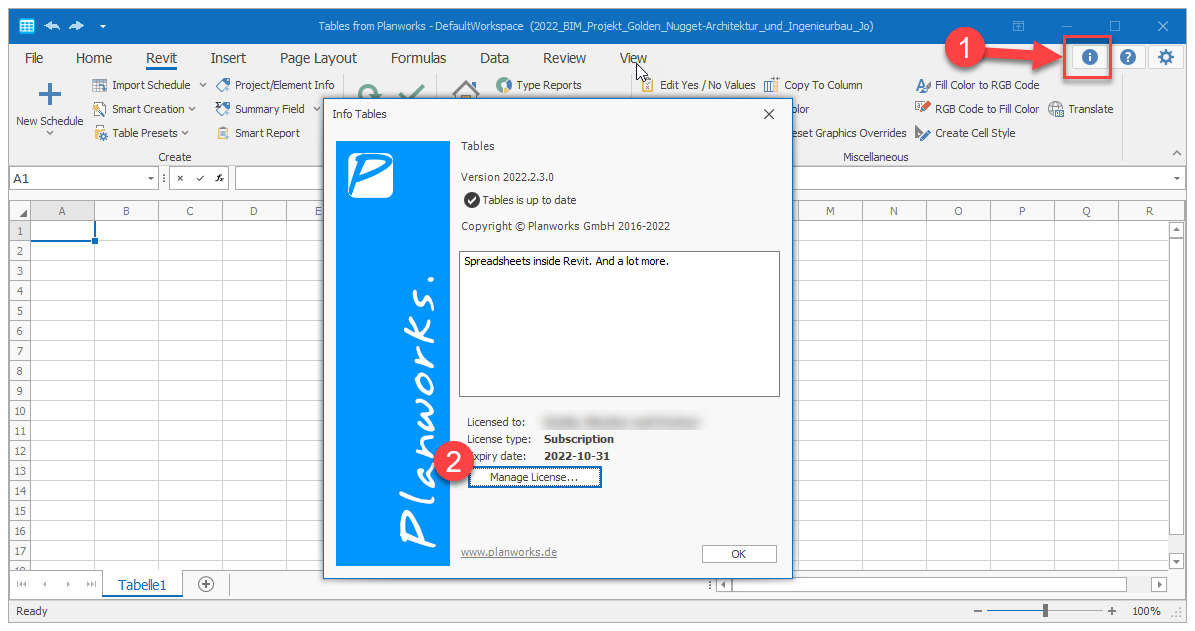Click the Redo arrow in title bar
The image size is (1195, 631).
tap(76, 26)
